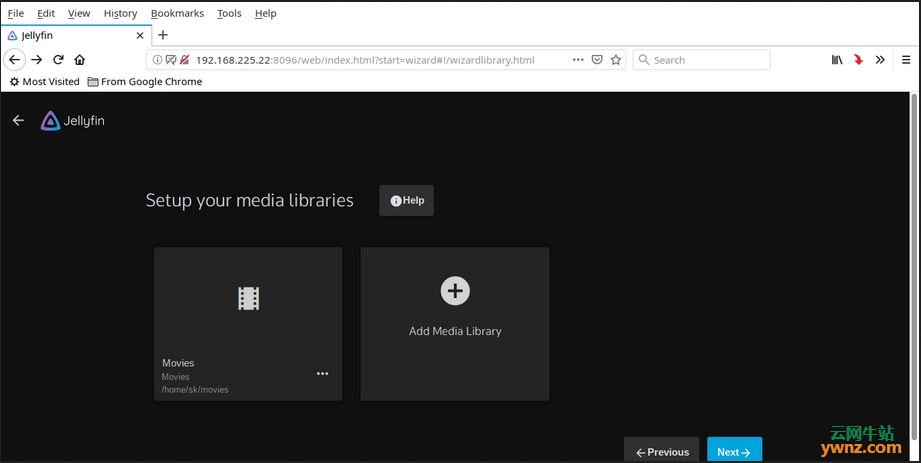The width and height of the screenshot is (921, 463).
Task: Click the /home/sk/movies path text
Action: [195, 390]
